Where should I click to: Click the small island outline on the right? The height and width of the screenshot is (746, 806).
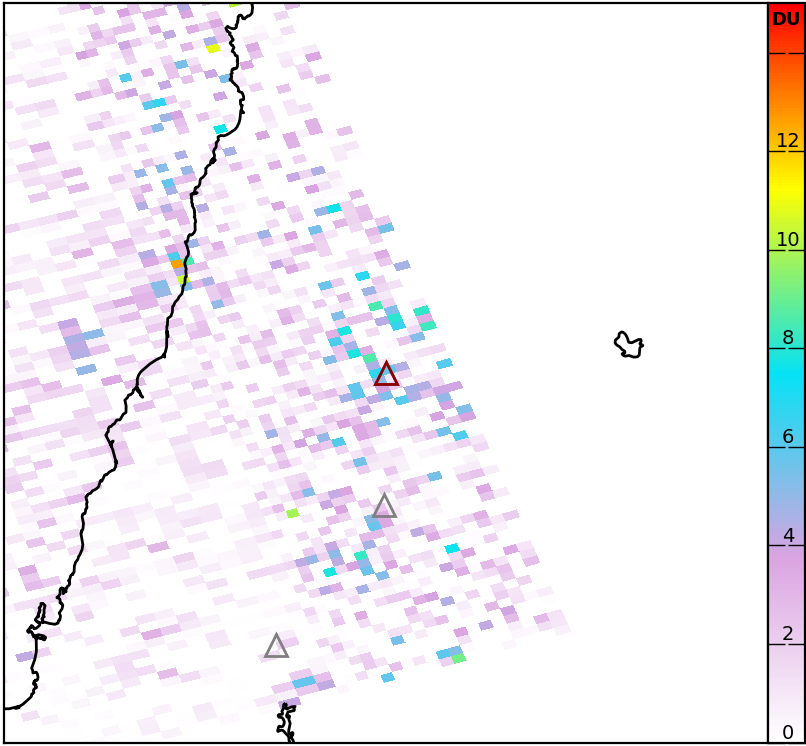628,346
